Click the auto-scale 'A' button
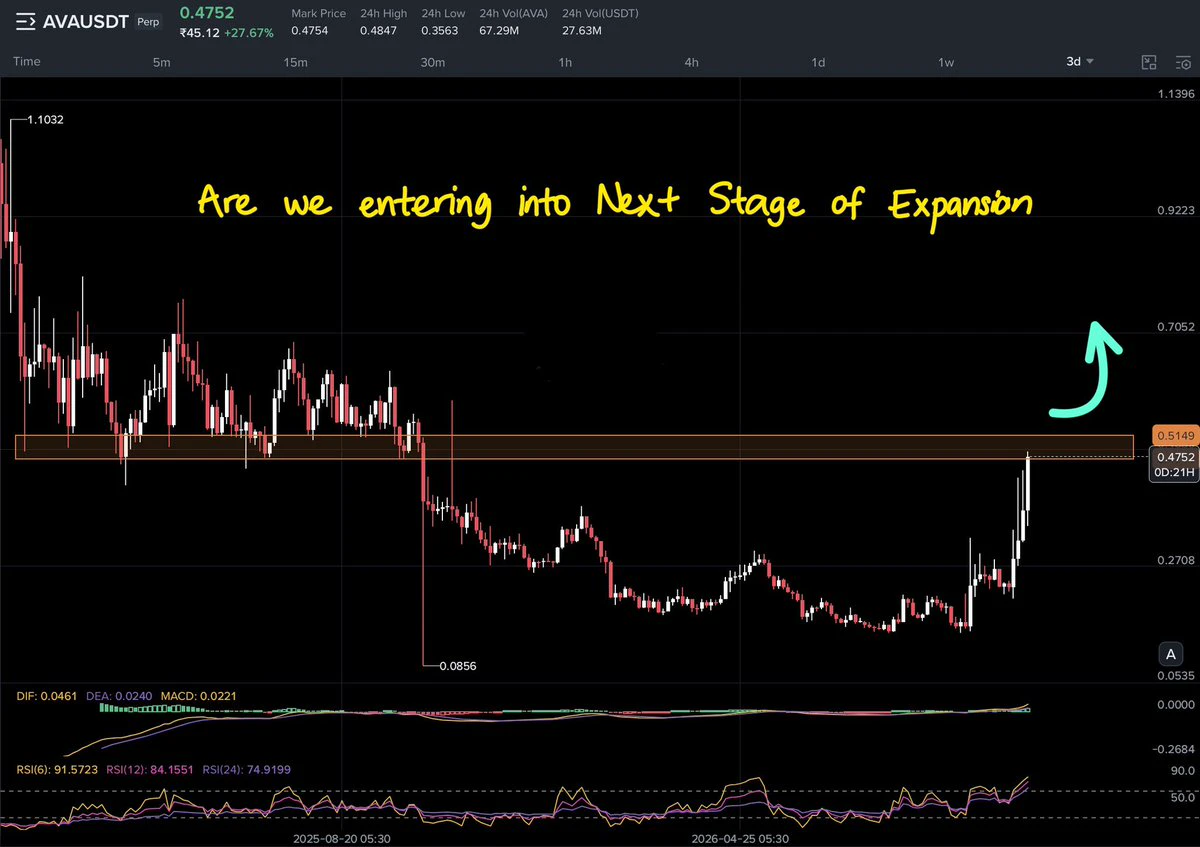1200x847 pixels. tap(1169, 655)
